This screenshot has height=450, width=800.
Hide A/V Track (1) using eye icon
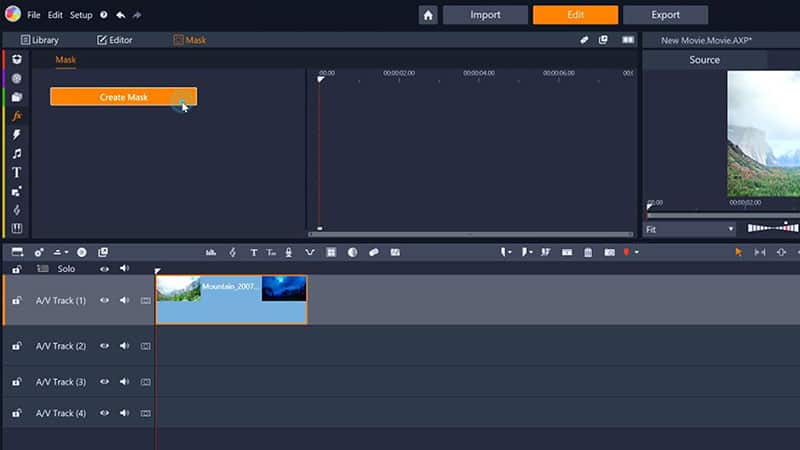point(104,300)
